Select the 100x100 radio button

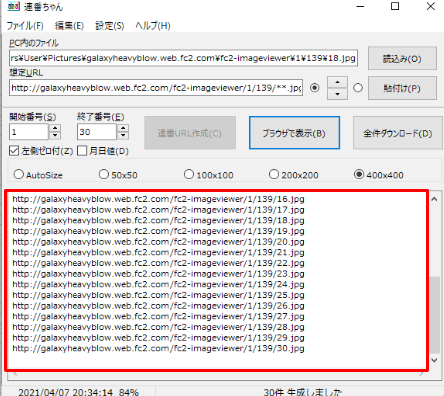coord(189,174)
